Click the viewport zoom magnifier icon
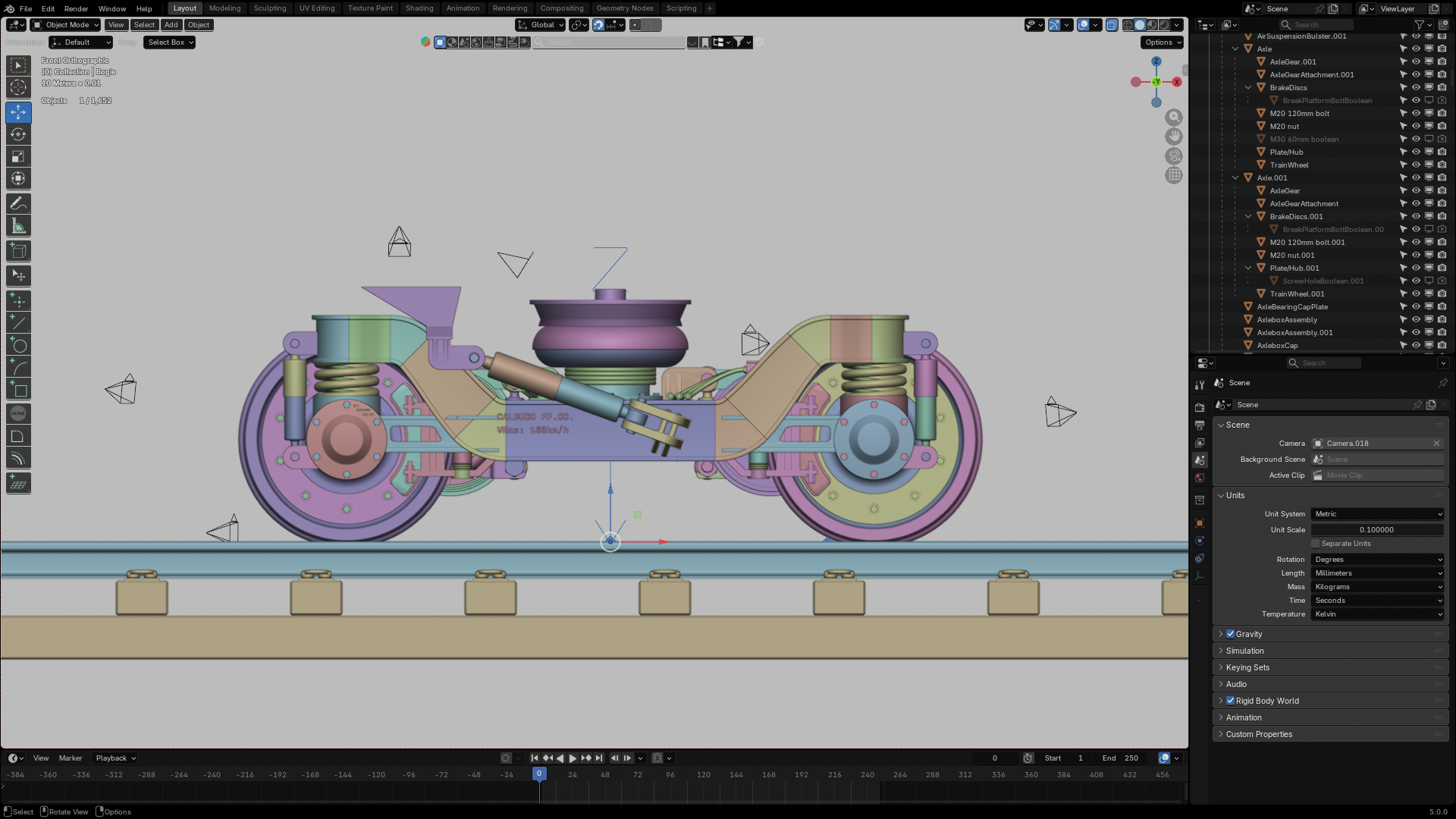The image size is (1456, 819). click(1174, 117)
